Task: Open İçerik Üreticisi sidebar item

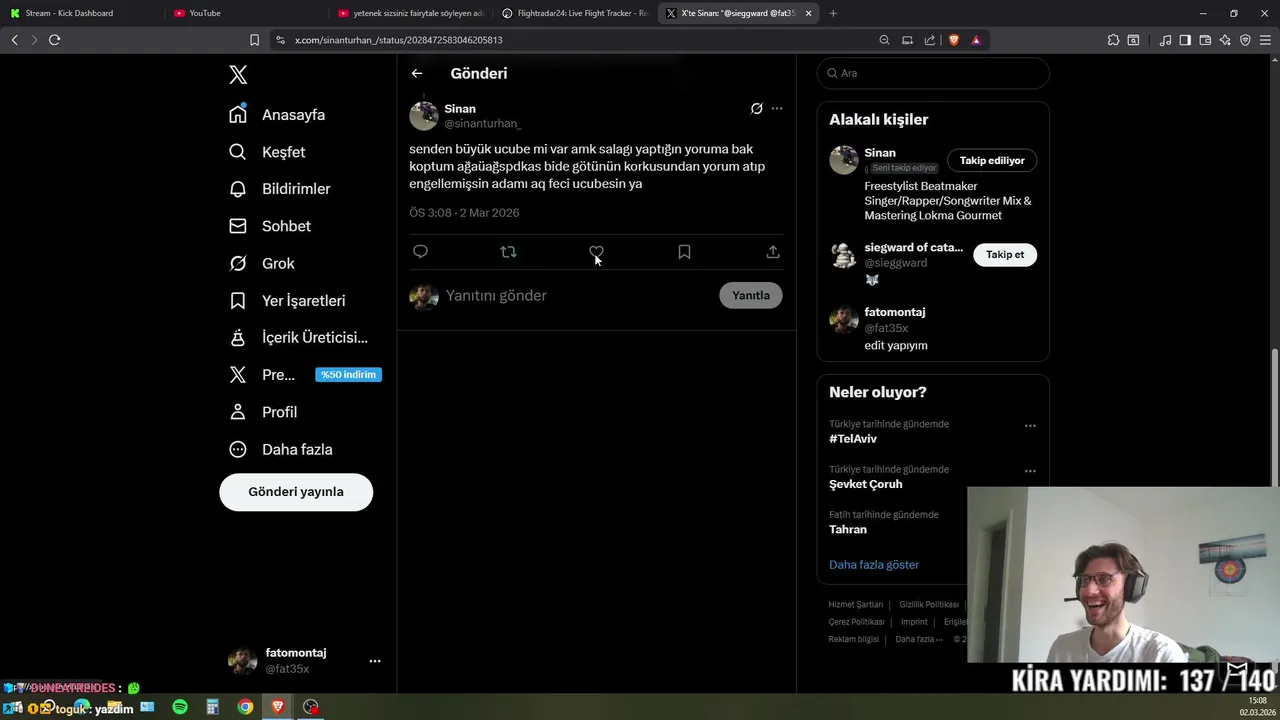Action: point(298,338)
